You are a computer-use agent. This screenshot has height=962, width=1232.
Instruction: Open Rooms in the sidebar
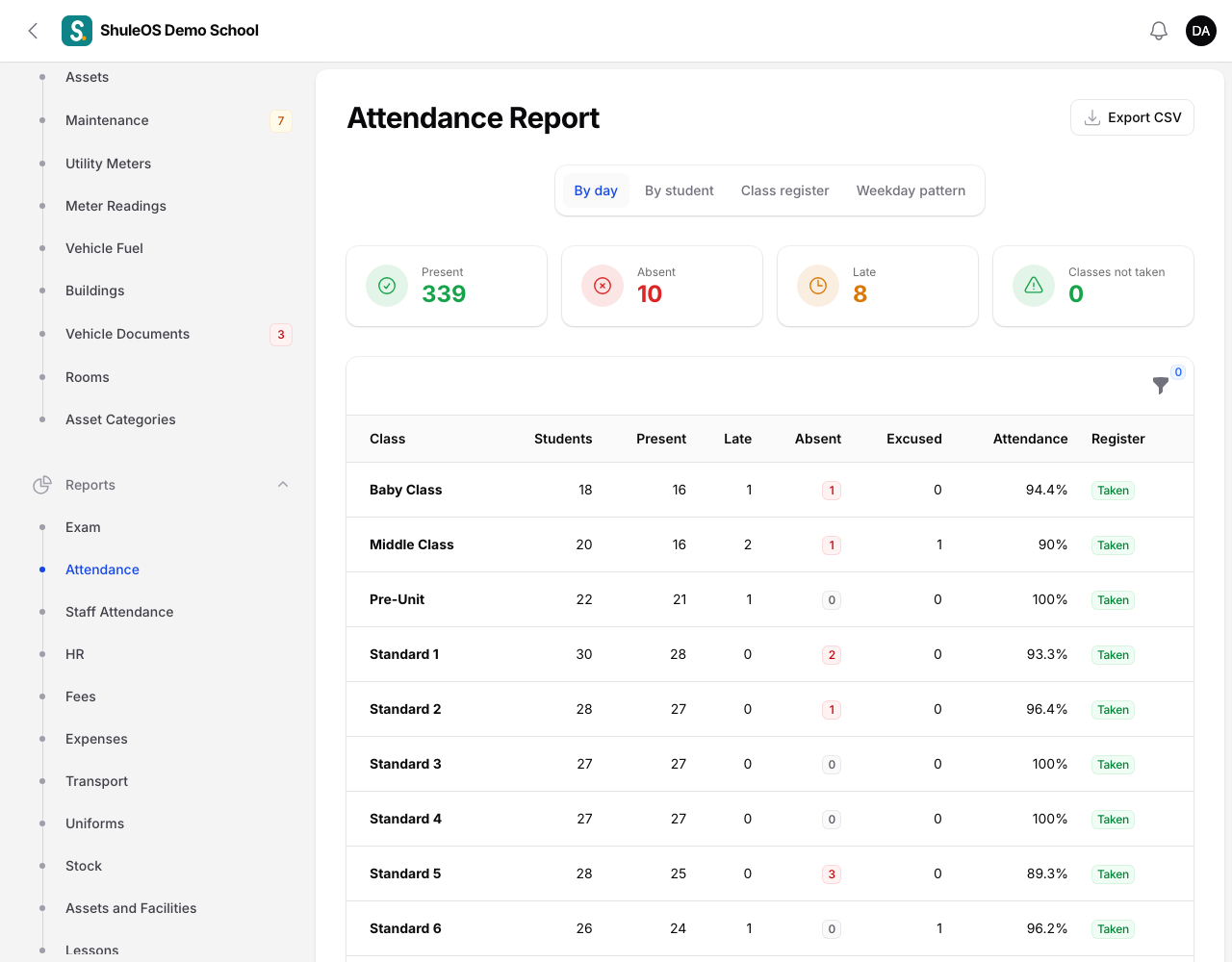pyautogui.click(x=87, y=377)
